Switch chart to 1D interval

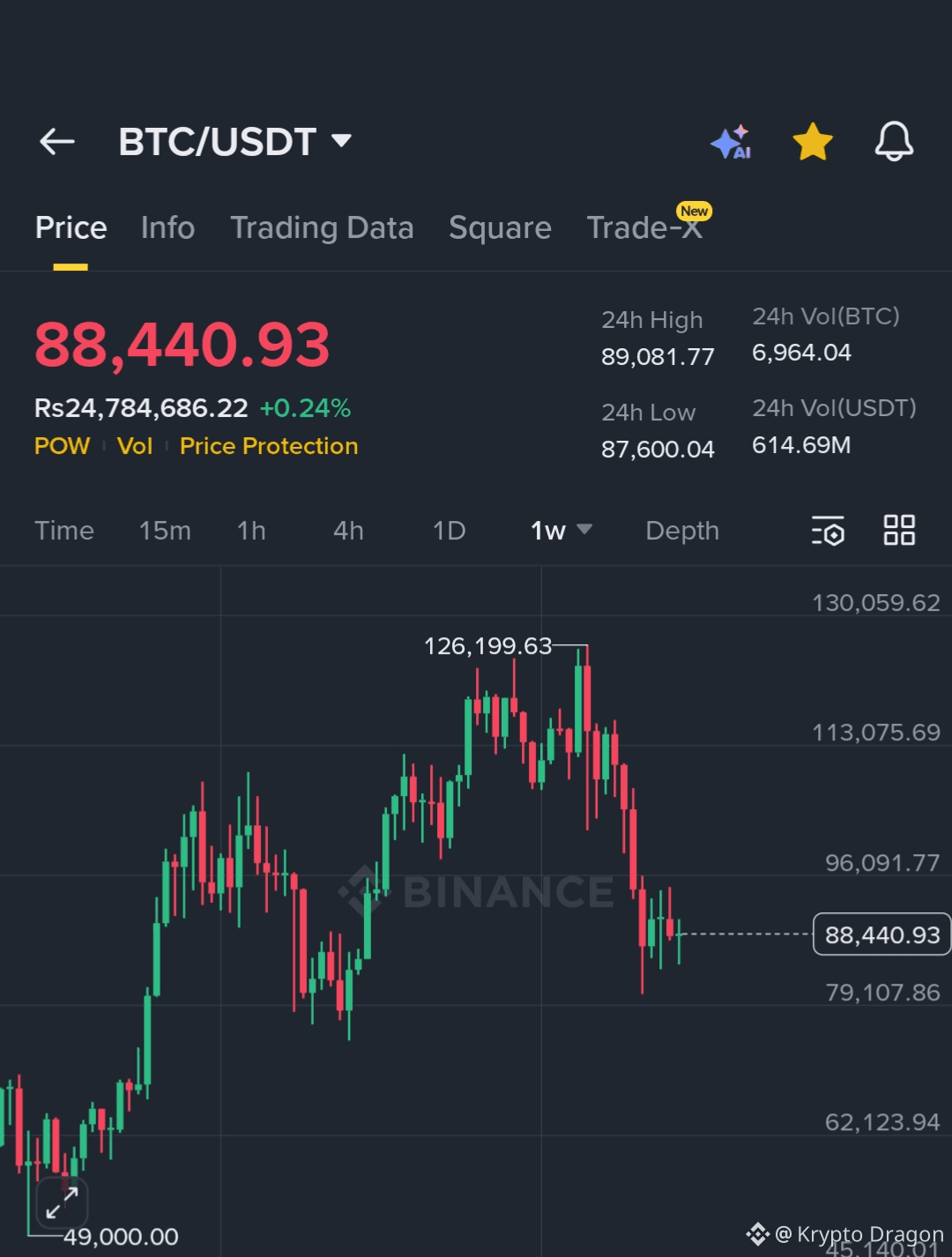[x=449, y=531]
